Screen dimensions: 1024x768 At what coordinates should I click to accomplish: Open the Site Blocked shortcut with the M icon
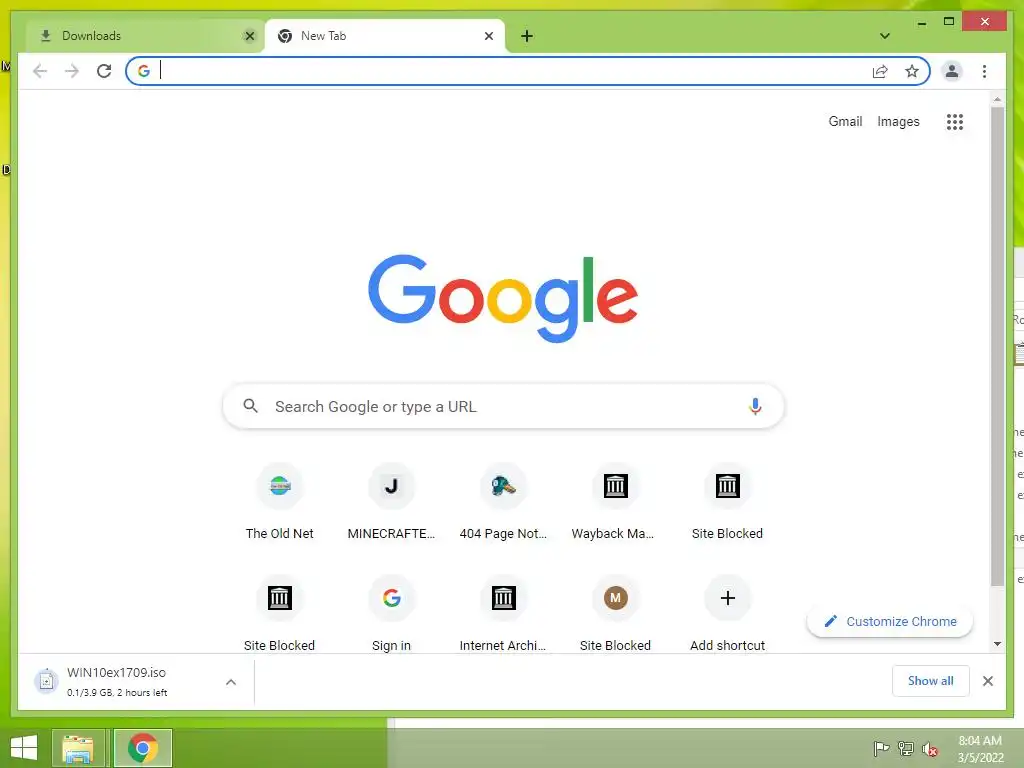tap(615, 613)
